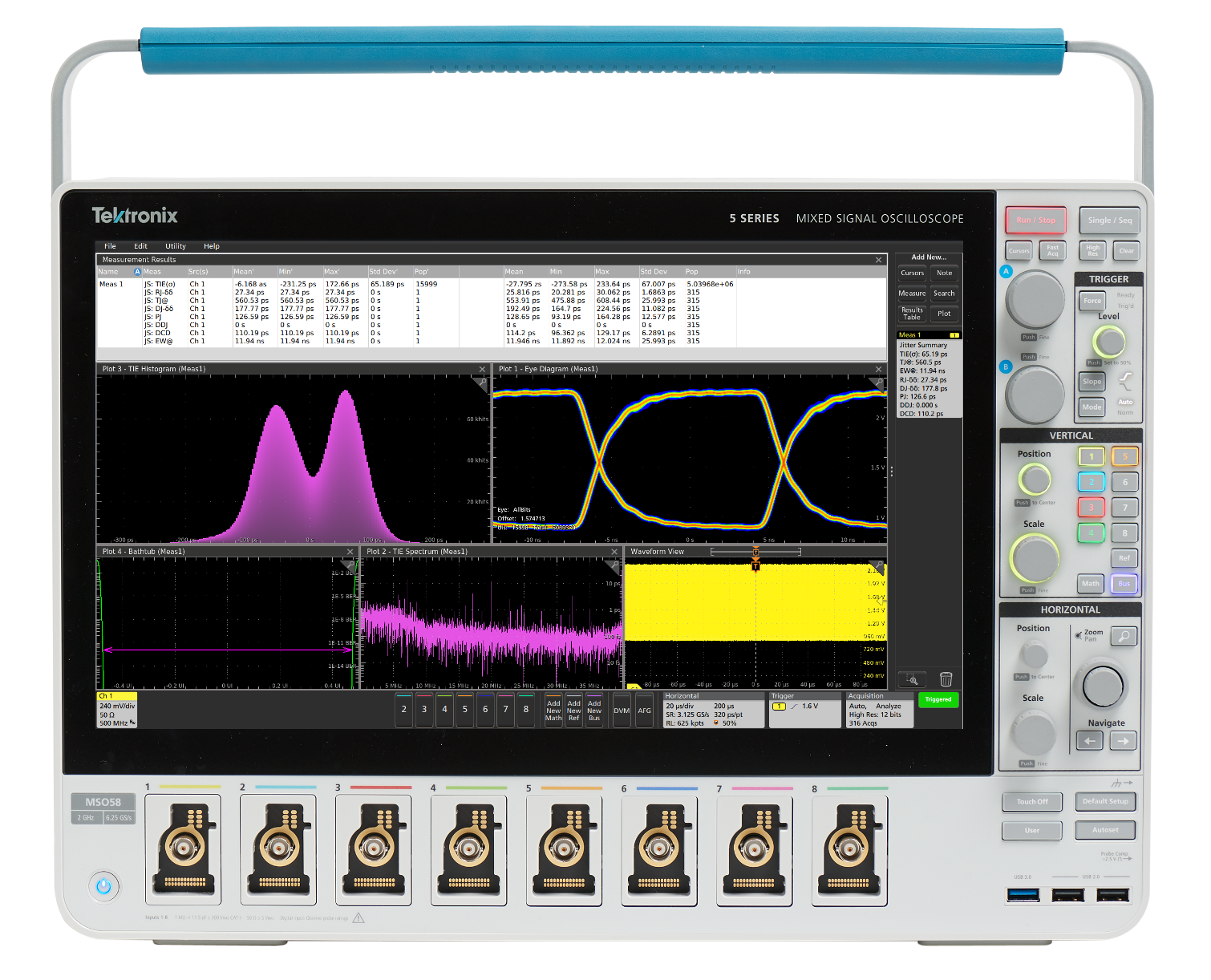Close Plot 1 Eye Diagram

[879, 370]
